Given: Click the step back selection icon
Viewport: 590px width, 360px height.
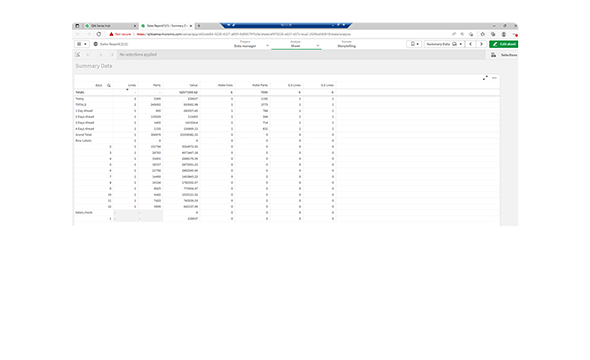Looking at the screenshot, I should 88,55.
